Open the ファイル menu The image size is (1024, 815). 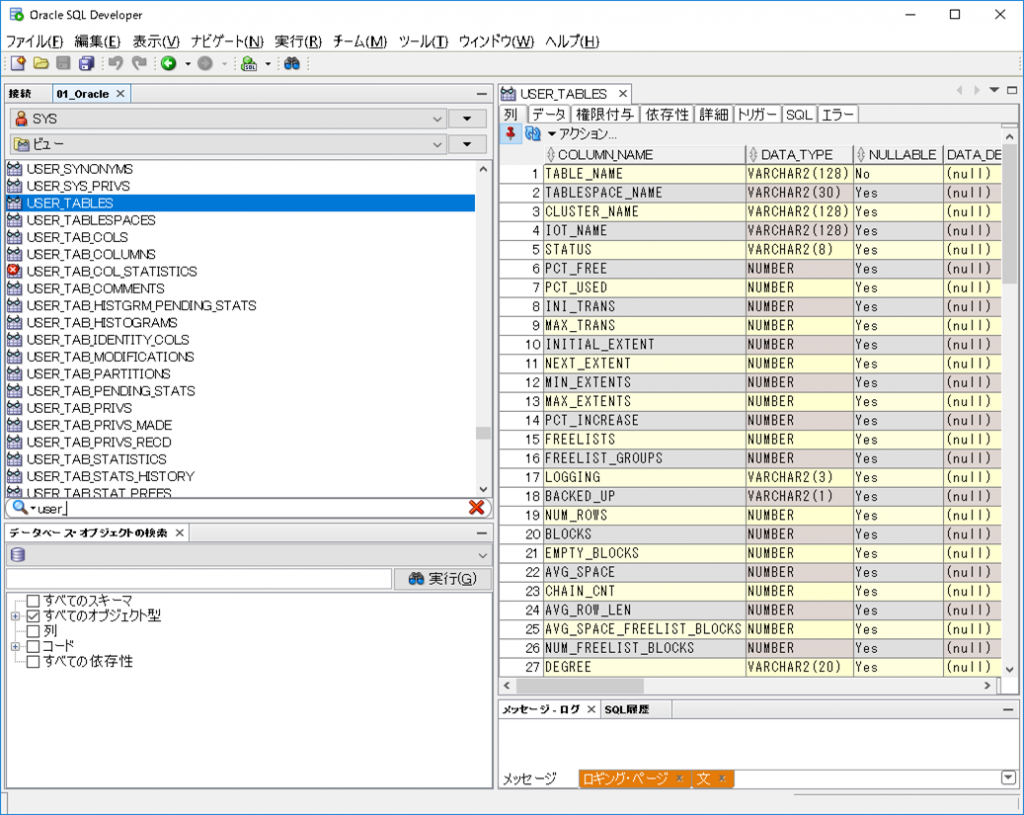35,42
